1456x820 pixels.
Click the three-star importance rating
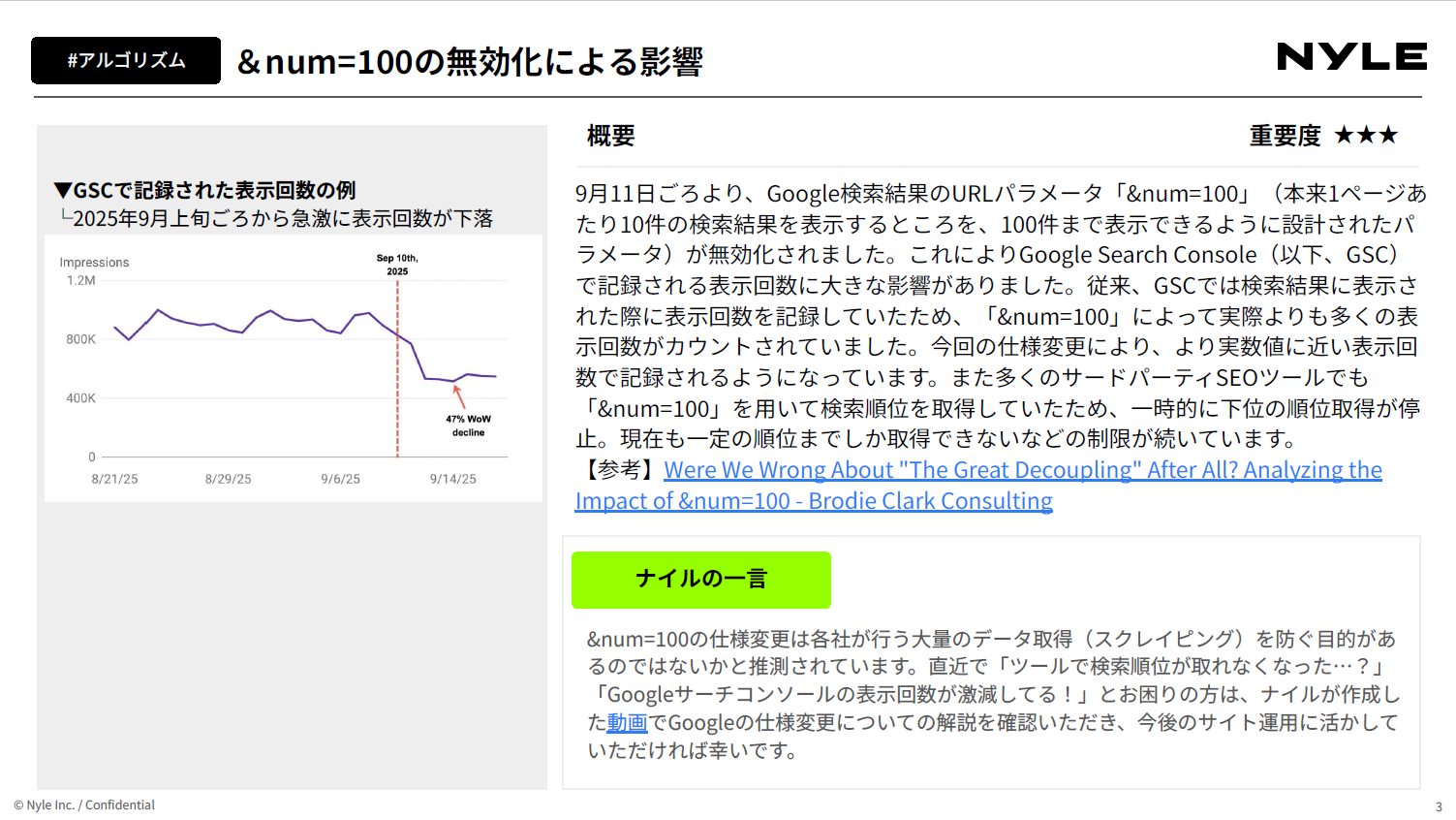(x=1365, y=136)
